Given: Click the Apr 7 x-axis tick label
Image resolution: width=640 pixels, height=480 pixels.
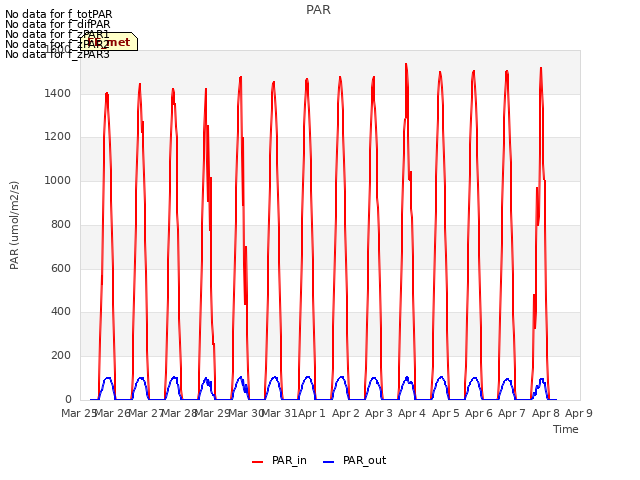Looking at the screenshot, I should (x=512, y=413).
